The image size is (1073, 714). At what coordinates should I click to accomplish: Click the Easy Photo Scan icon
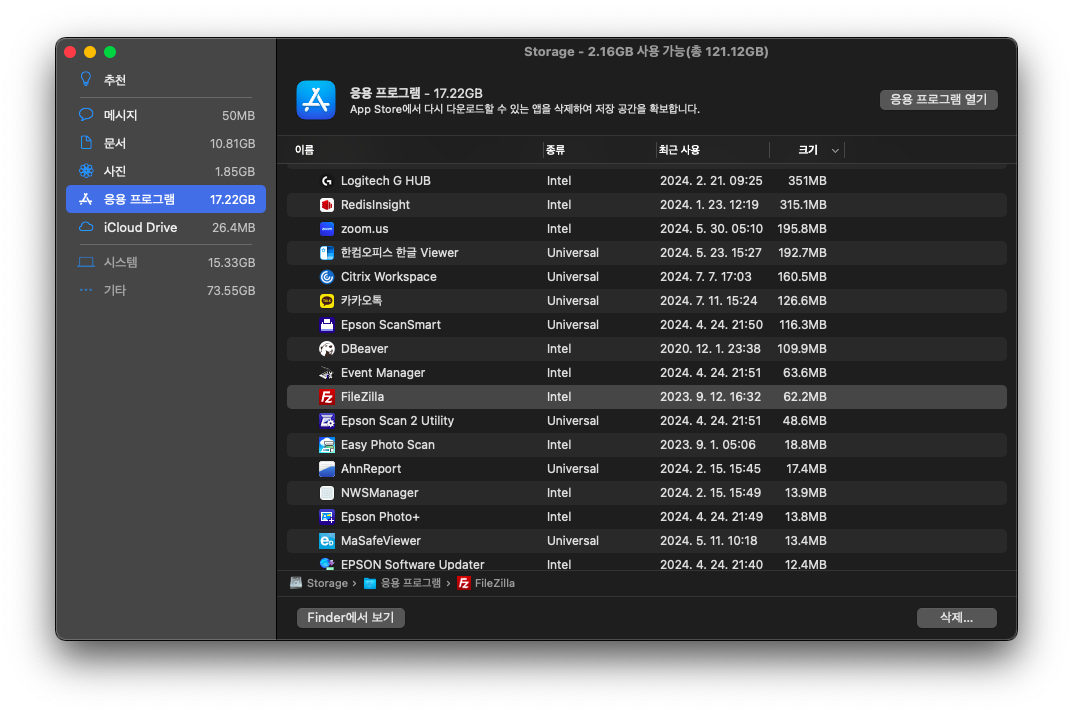pyautogui.click(x=327, y=444)
